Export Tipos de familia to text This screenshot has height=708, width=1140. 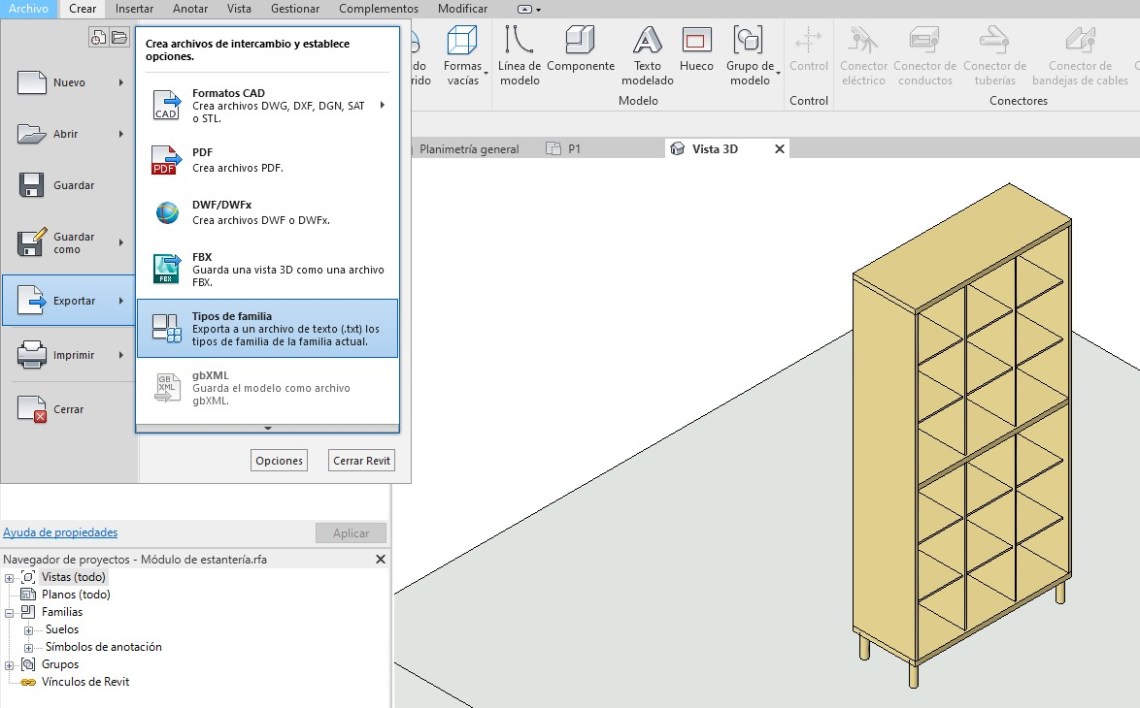(267, 328)
